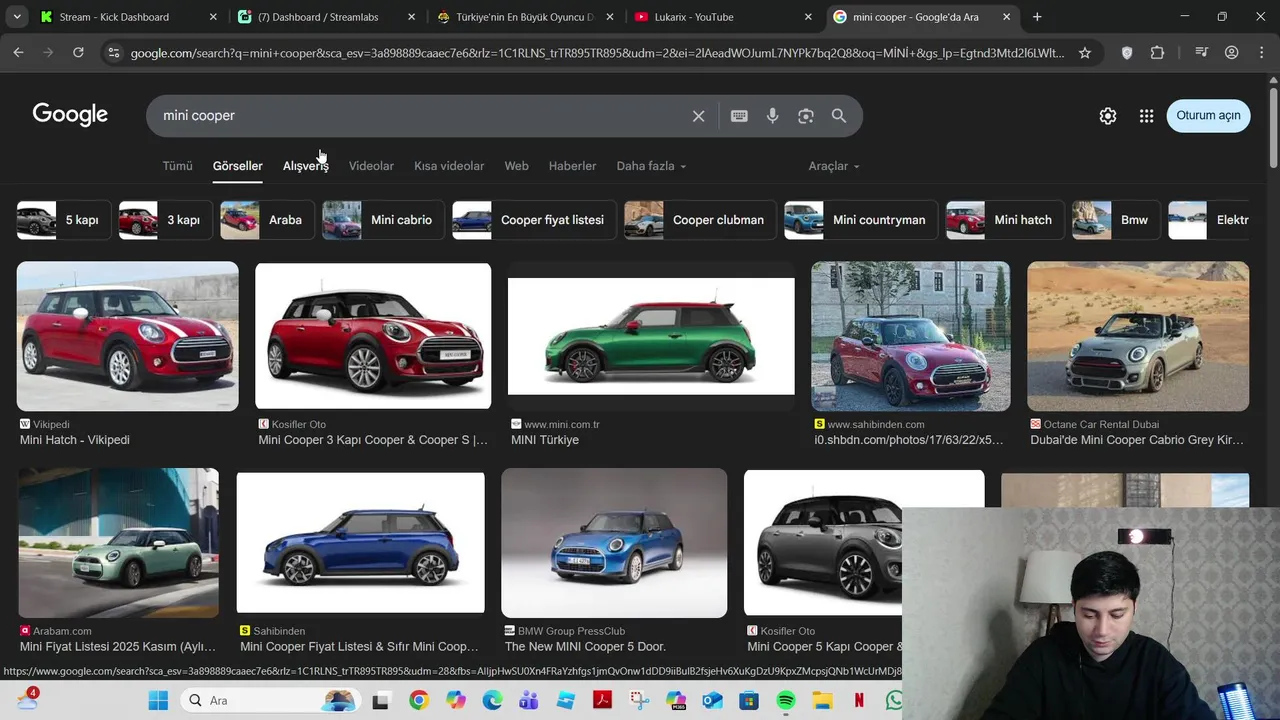Filter by Mini hatch chip
This screenshot has height=720, width=1280.
click(1005, 220)
